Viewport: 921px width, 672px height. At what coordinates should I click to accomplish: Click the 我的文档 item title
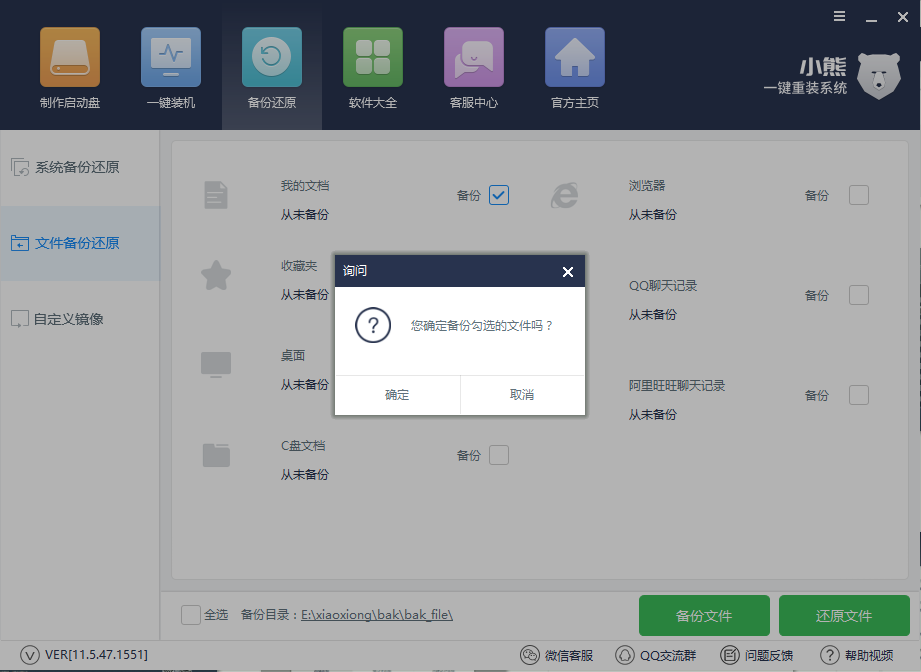(305, 186)
